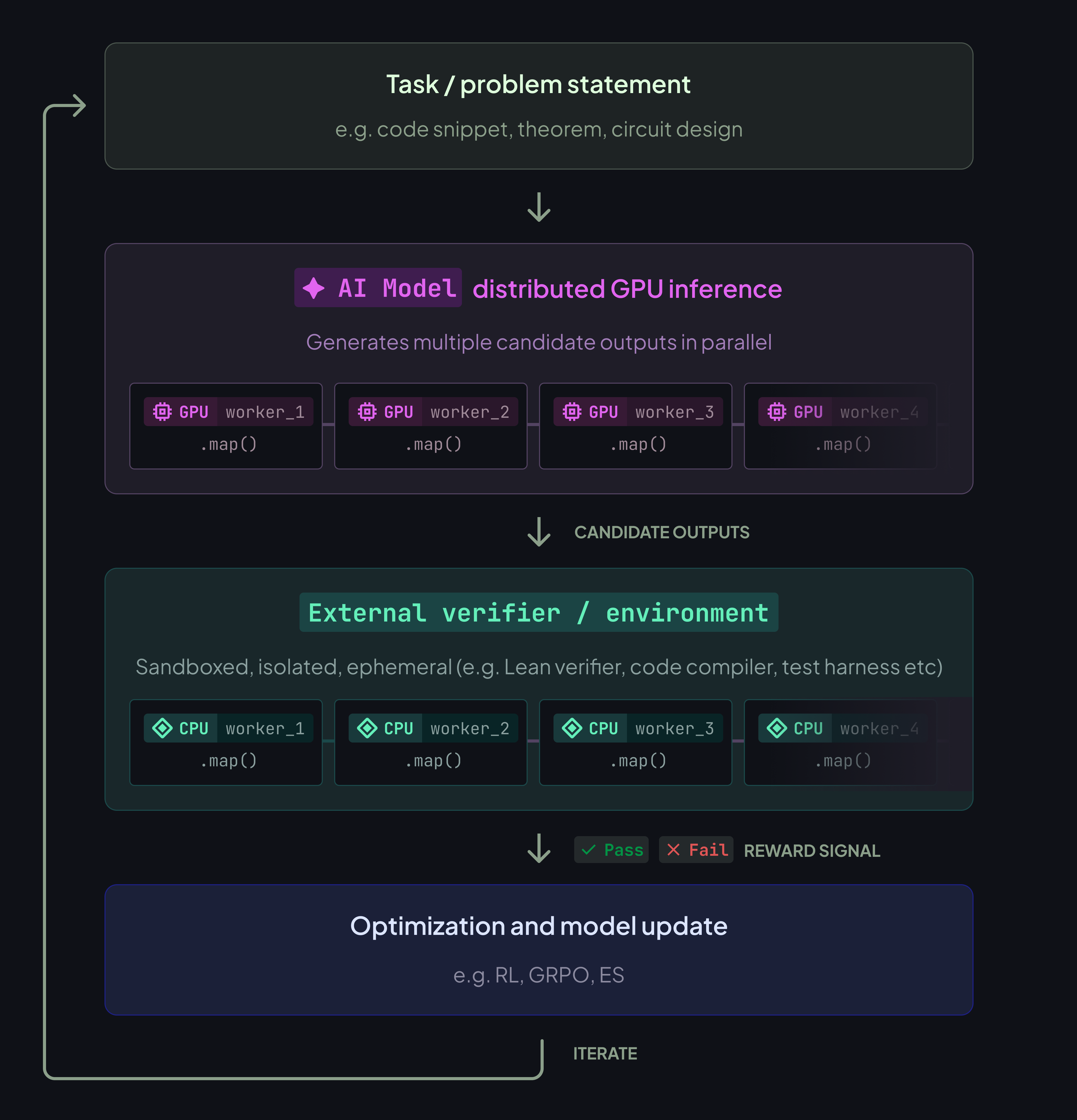
Task: Click the red X in Fail badge
Action: pyautogui.click(x=674, y=850)
